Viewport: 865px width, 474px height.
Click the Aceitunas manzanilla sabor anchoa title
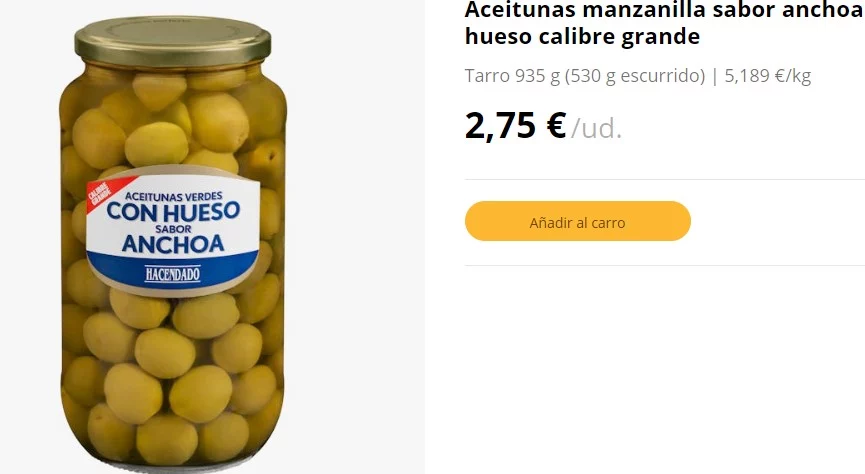[664, 9]
